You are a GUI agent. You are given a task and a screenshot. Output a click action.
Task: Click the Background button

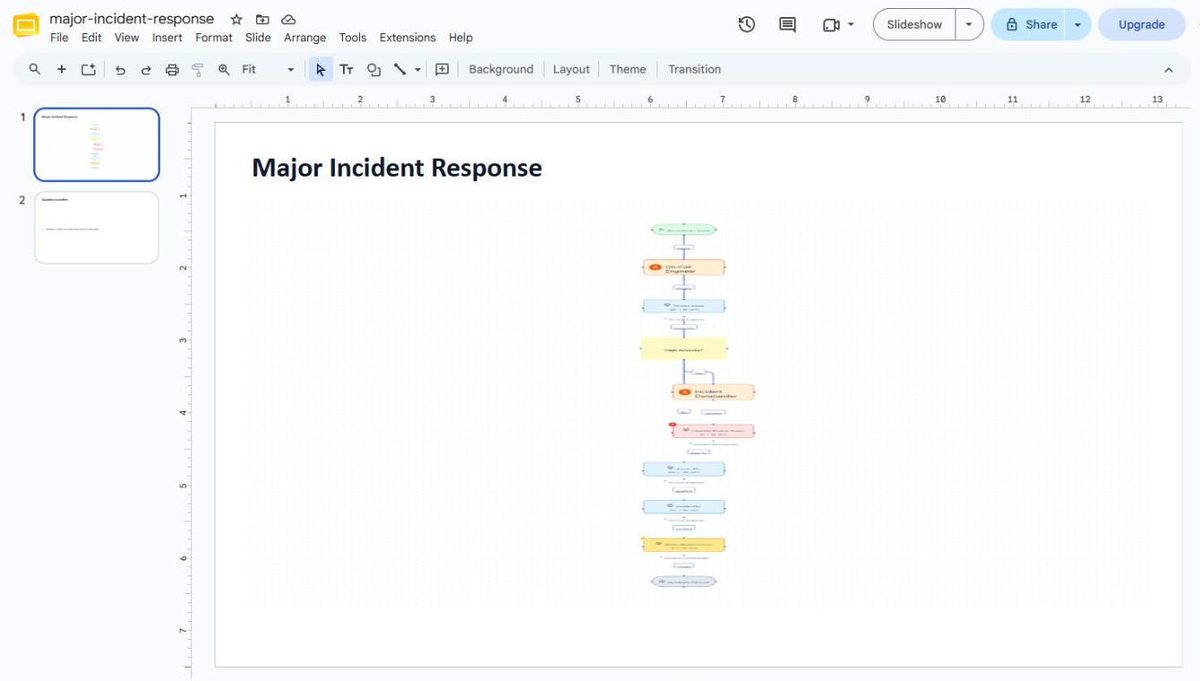[501, 69]
